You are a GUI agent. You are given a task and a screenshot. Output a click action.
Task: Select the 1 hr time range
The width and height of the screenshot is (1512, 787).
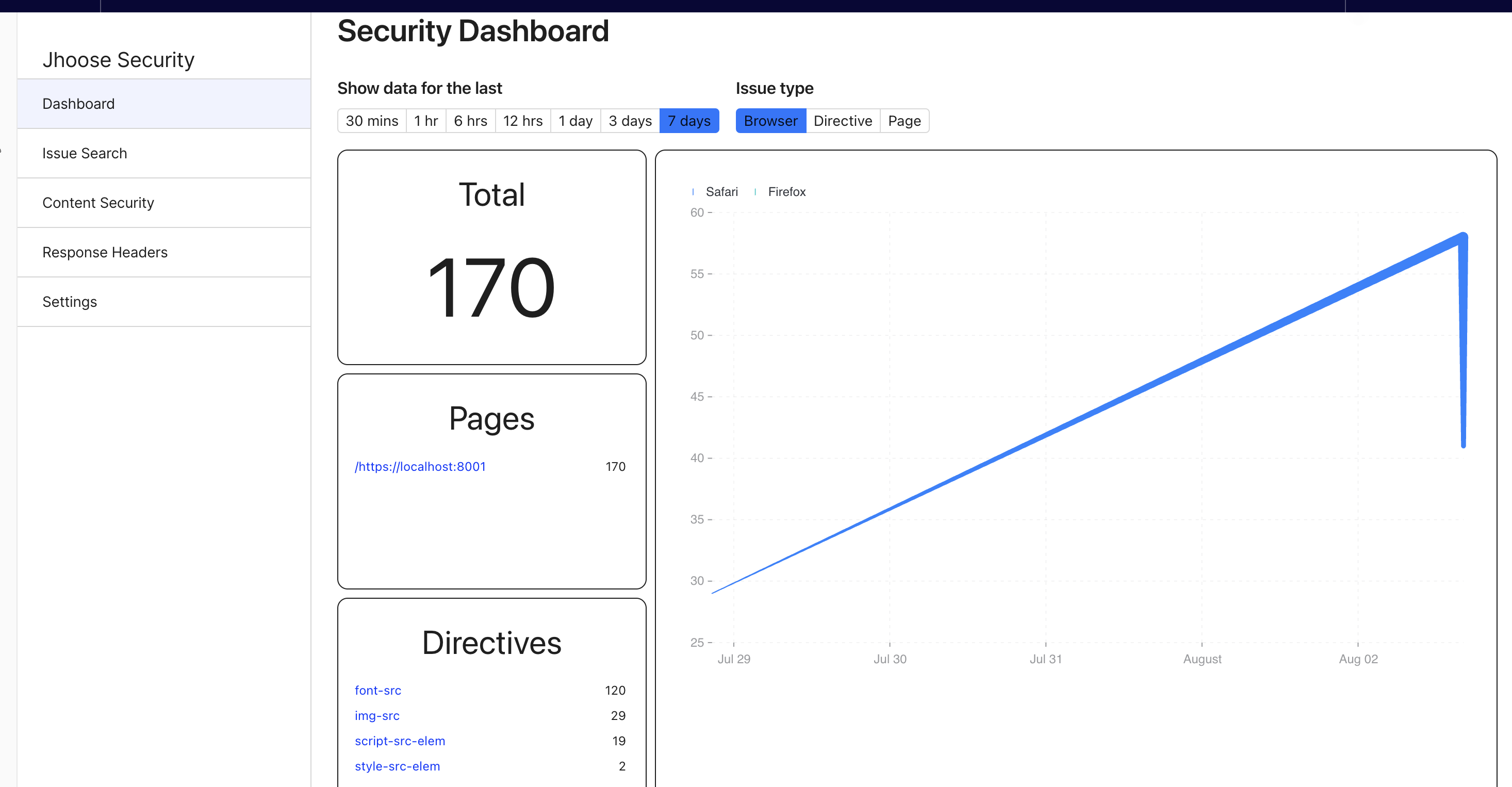tap(425, 121)
